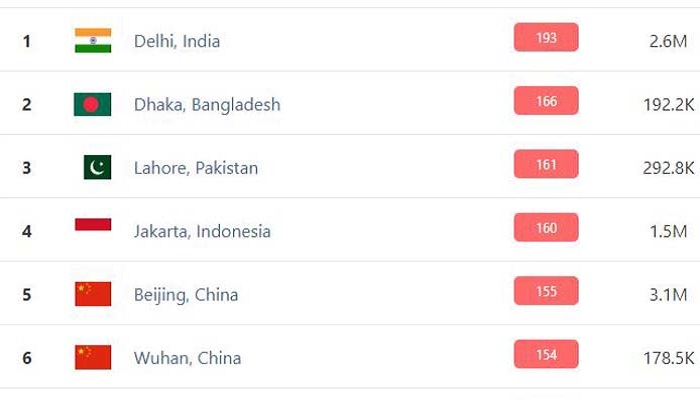Viewport: 700px width, 400px height.
Task: Open the Delhi, India city link
Action: [x=177, y=42]
